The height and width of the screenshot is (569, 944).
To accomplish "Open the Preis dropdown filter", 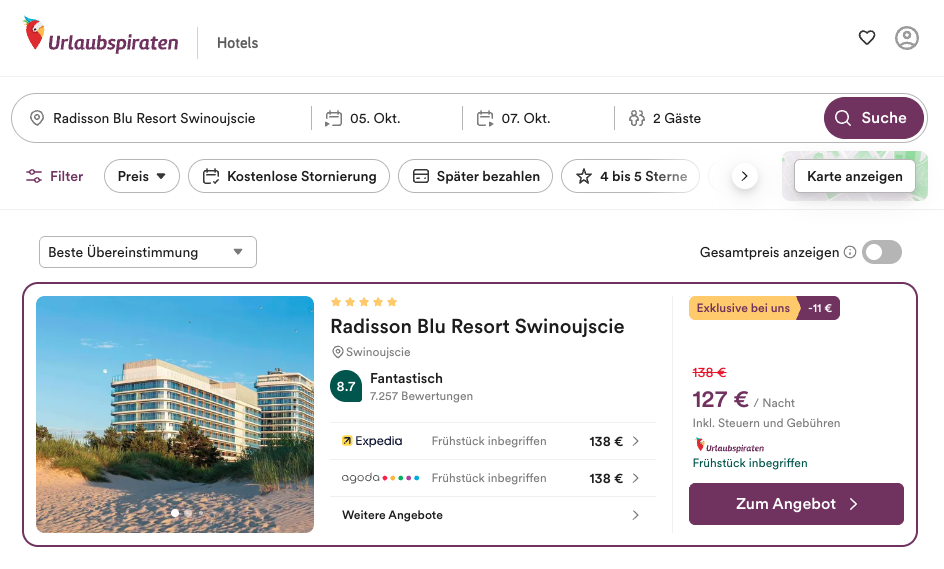I will 142,176.
